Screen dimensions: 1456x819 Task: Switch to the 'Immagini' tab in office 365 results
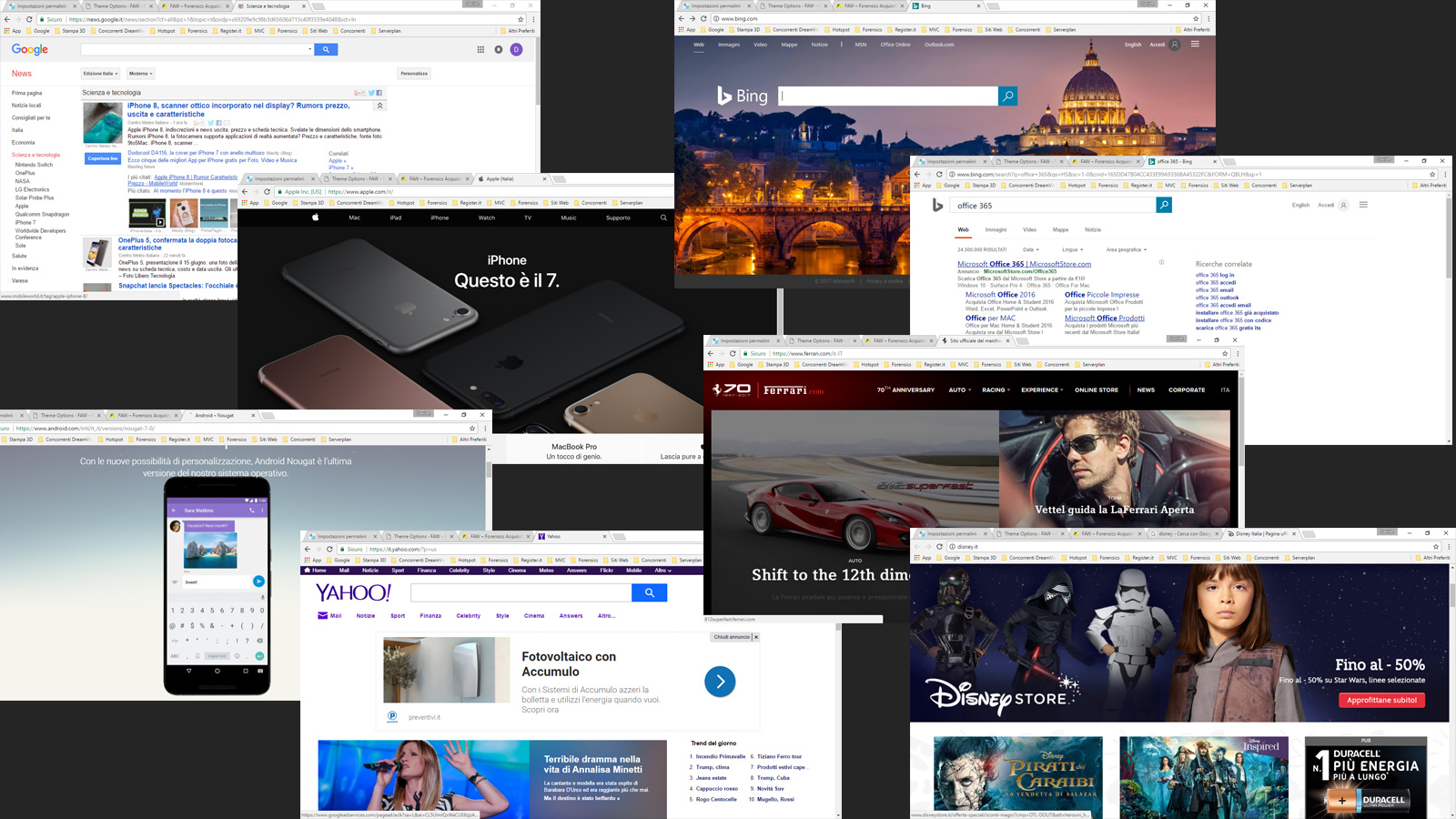[996, 229]
